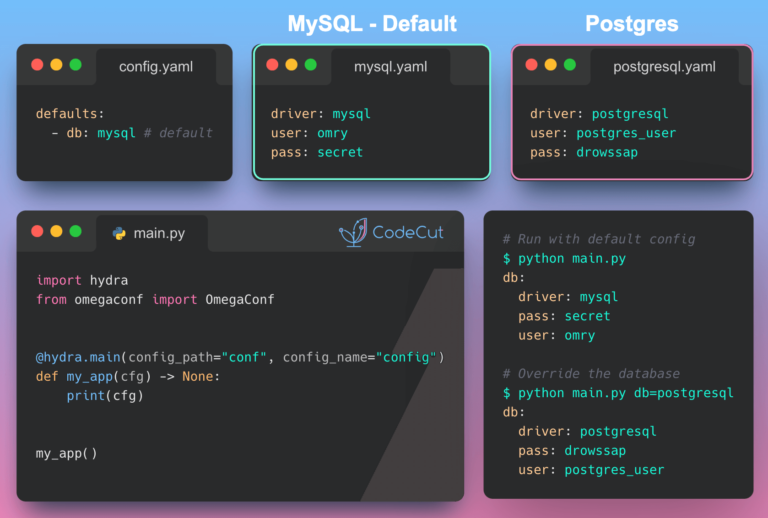The width and height of the screenshot is (768, 518).
Task: Click 'user: omry' in terminal output
Action: [557, 335]
